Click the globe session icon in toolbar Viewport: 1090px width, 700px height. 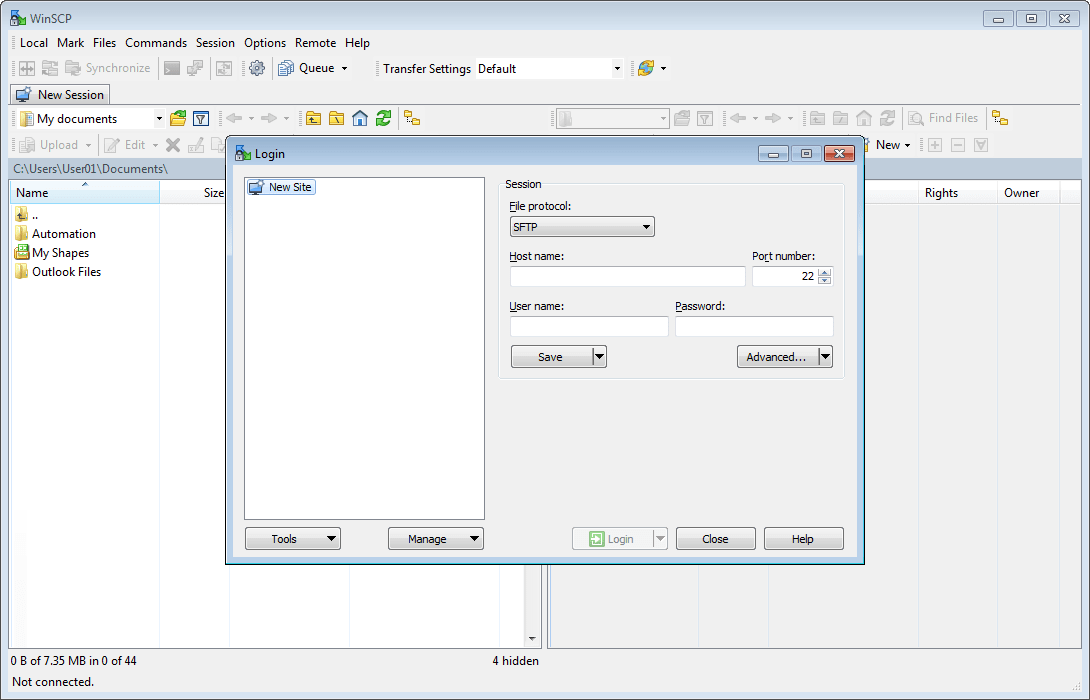click(x=646, y=68)
